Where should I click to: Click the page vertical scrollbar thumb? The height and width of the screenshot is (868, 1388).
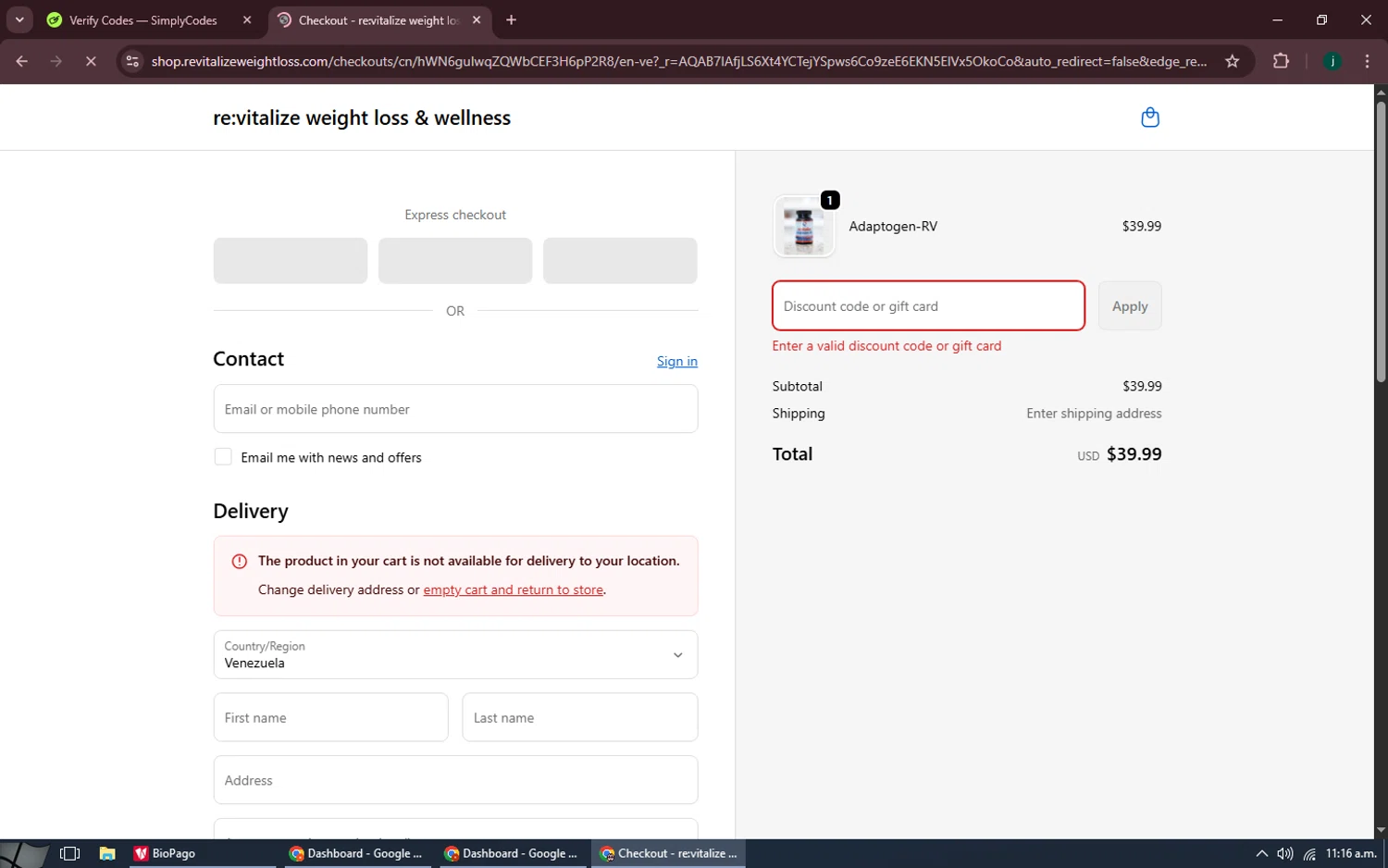click(1381, 241)
